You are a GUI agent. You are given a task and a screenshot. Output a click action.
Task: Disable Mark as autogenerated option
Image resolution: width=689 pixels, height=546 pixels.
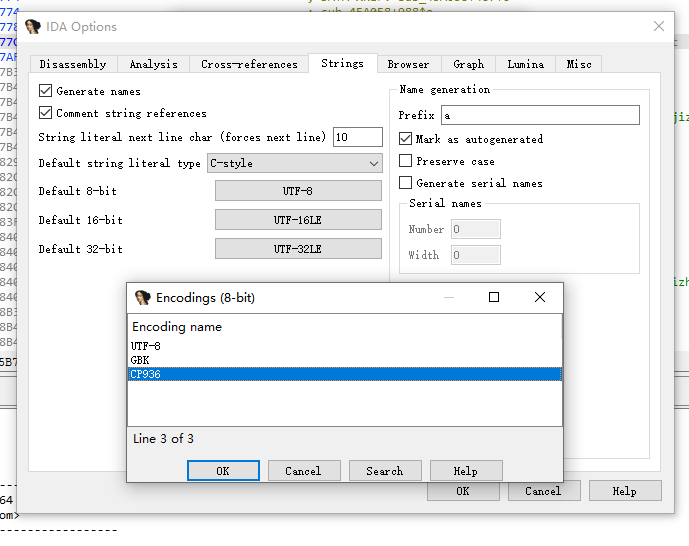pos(405,139)
